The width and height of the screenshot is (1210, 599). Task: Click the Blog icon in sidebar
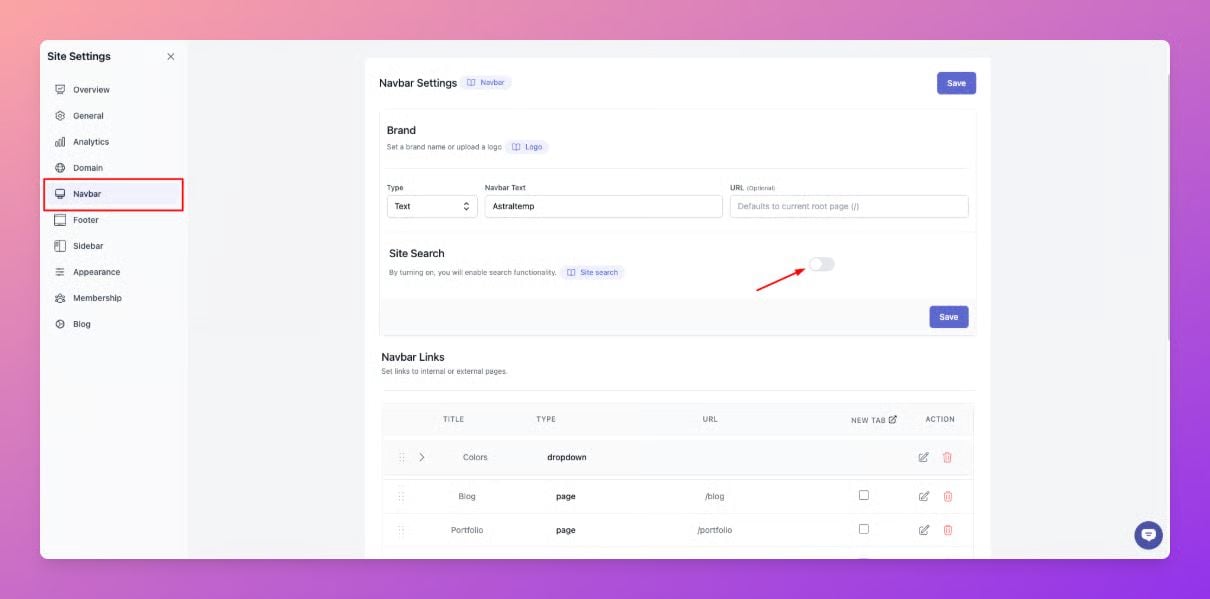(60, 324)
